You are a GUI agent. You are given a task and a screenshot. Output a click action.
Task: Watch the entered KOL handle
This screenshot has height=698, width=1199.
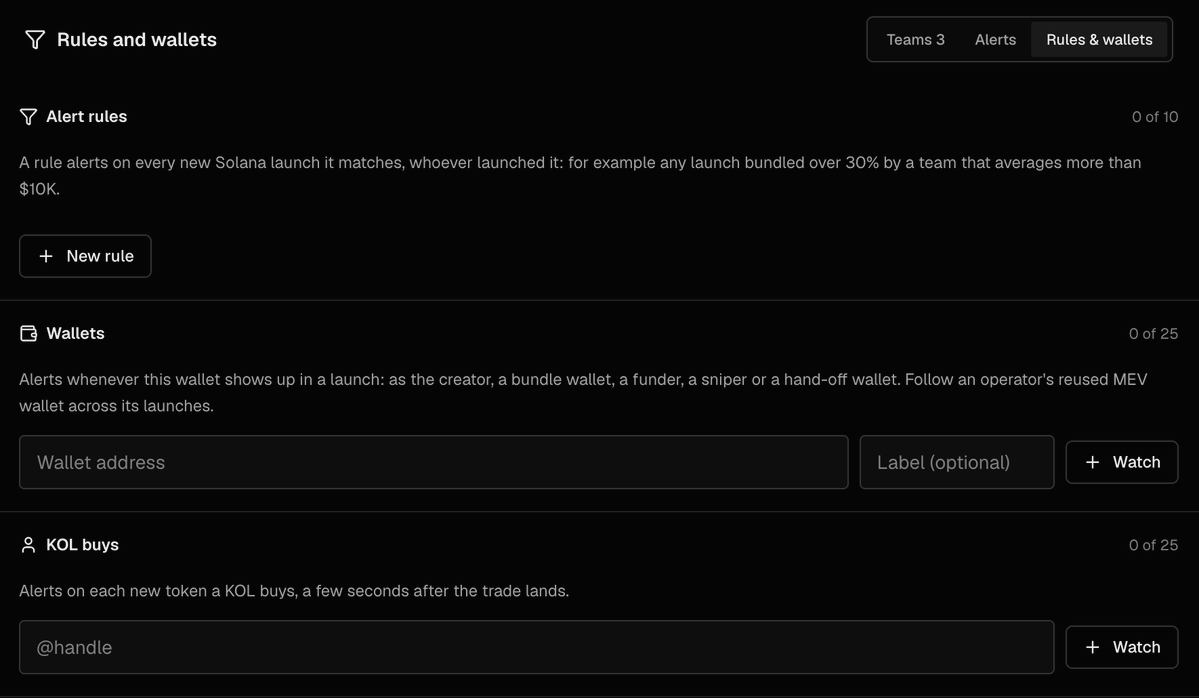click(1122, 648)
